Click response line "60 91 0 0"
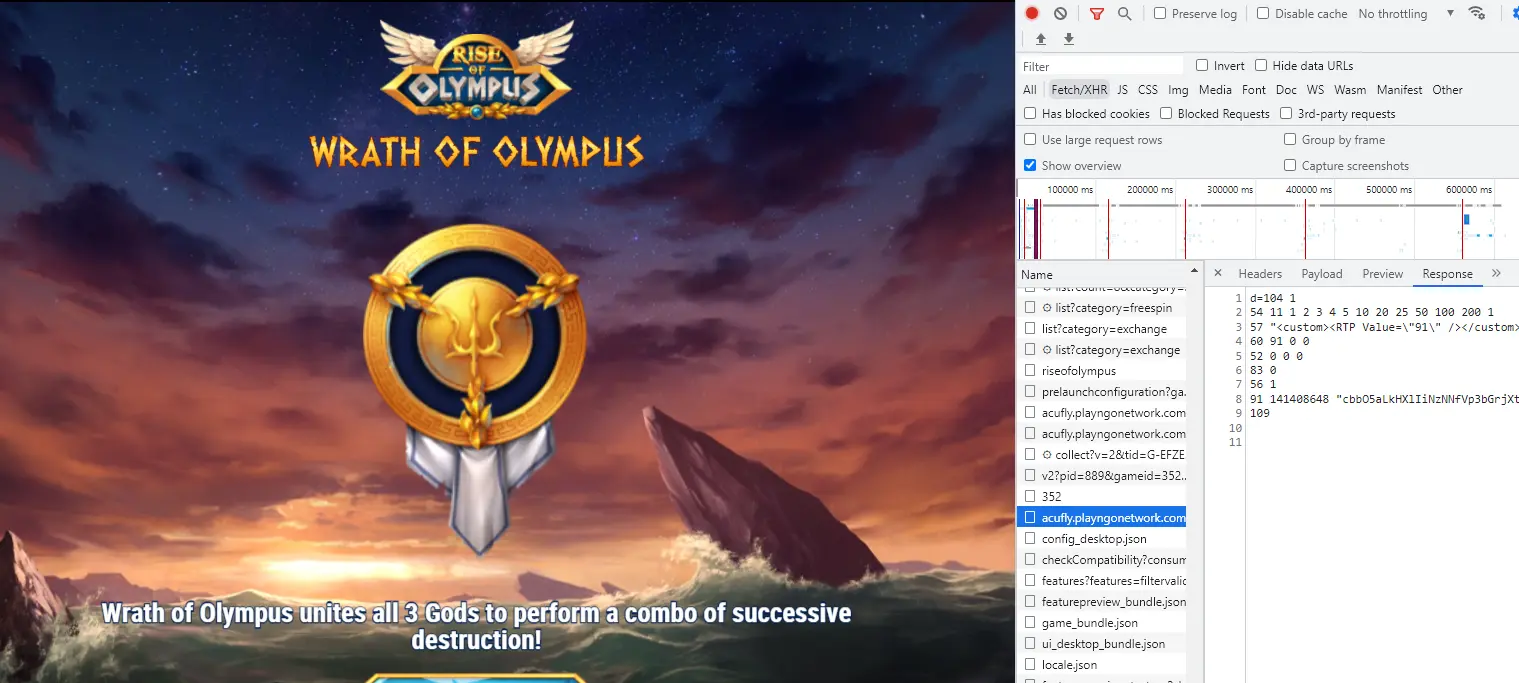The height and width of the screenshot is (683, 1519). [x=1279, y=342]
